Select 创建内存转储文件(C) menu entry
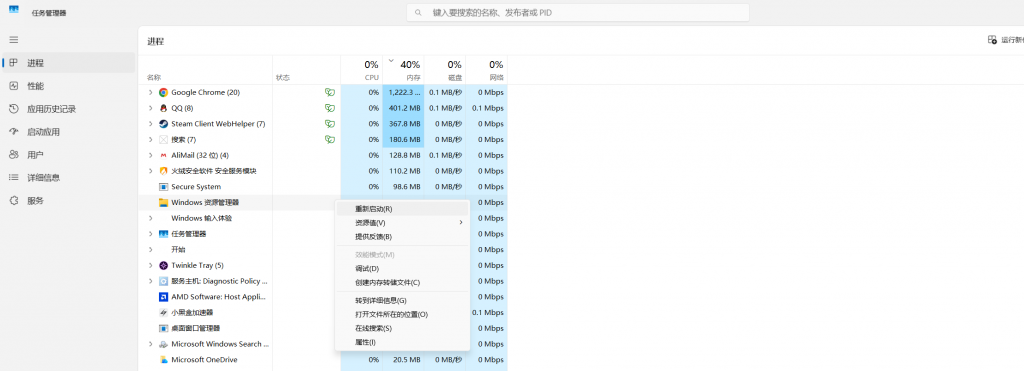This screenshot has height=371, width=1024. coord(402,282)
